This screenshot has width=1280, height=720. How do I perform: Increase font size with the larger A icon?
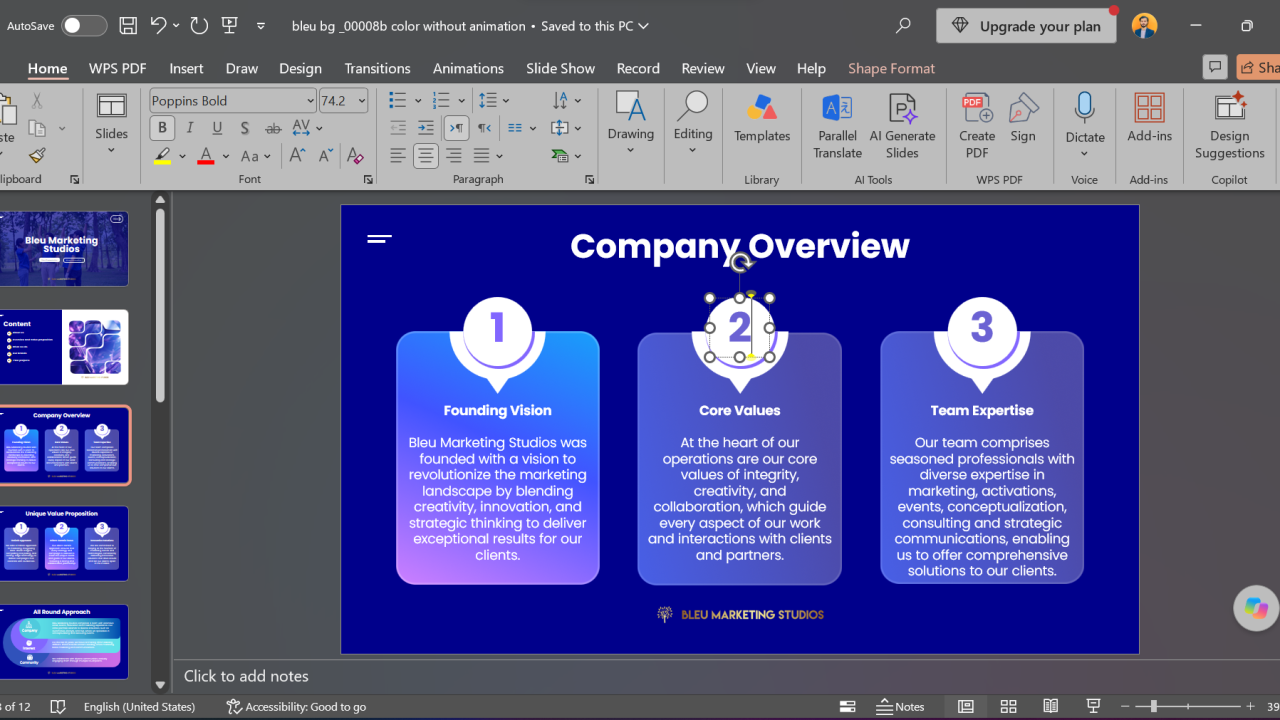tap(298, 156)
